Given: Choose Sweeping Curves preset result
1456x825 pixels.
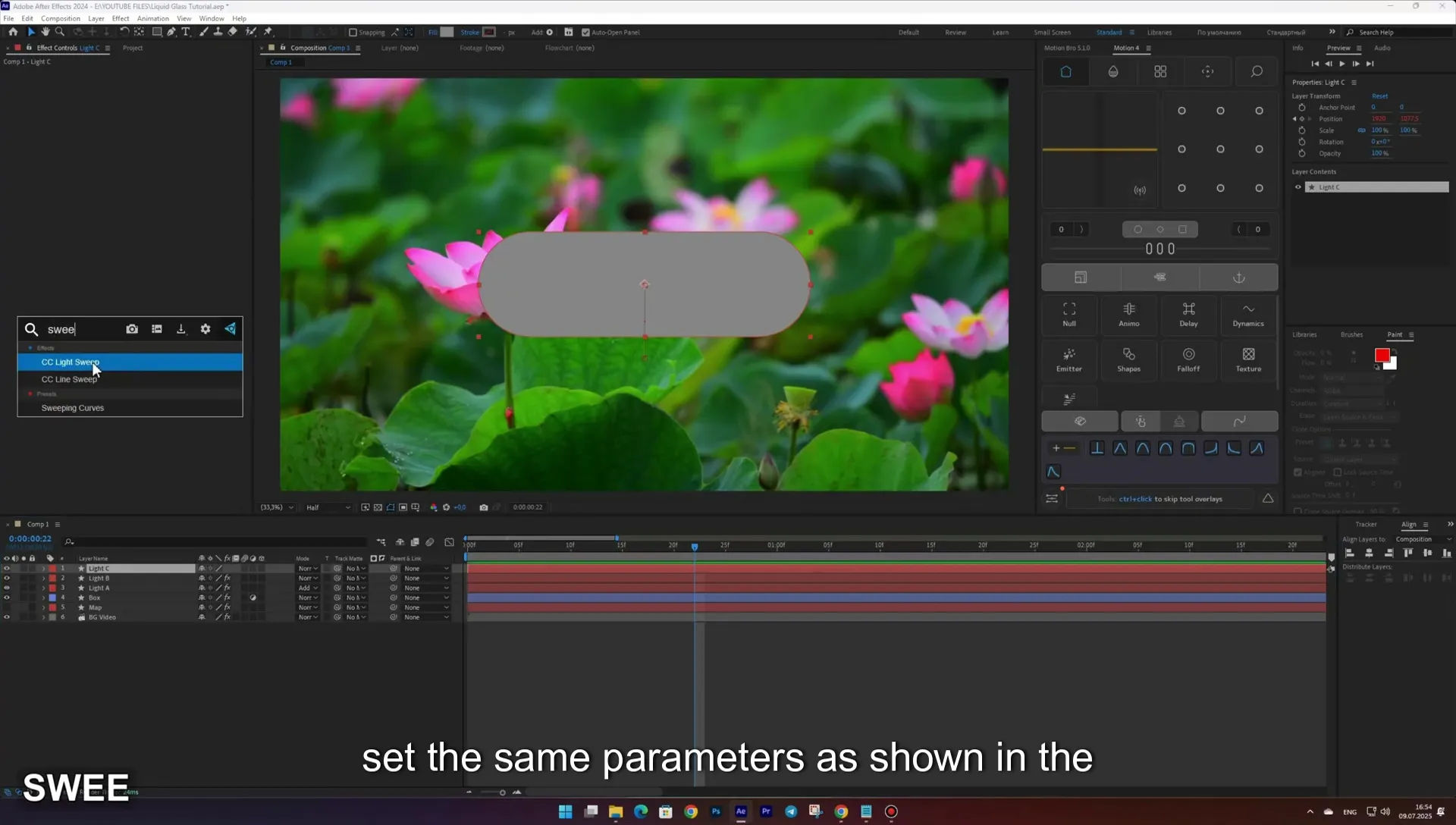Looking at the screenshot, I should click(130, 408).
